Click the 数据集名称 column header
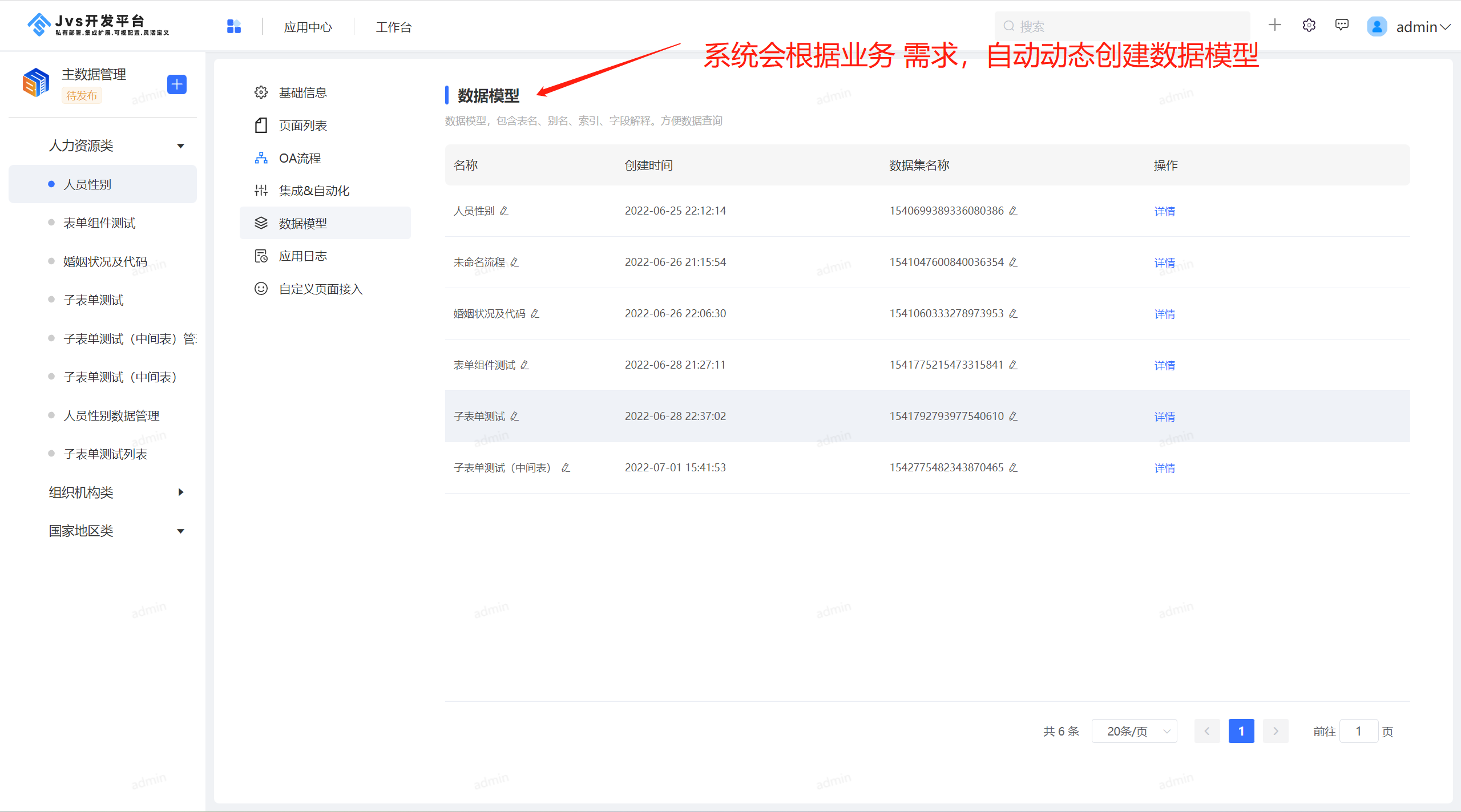This screenshot has height=812, width=1461. [919, 165]
